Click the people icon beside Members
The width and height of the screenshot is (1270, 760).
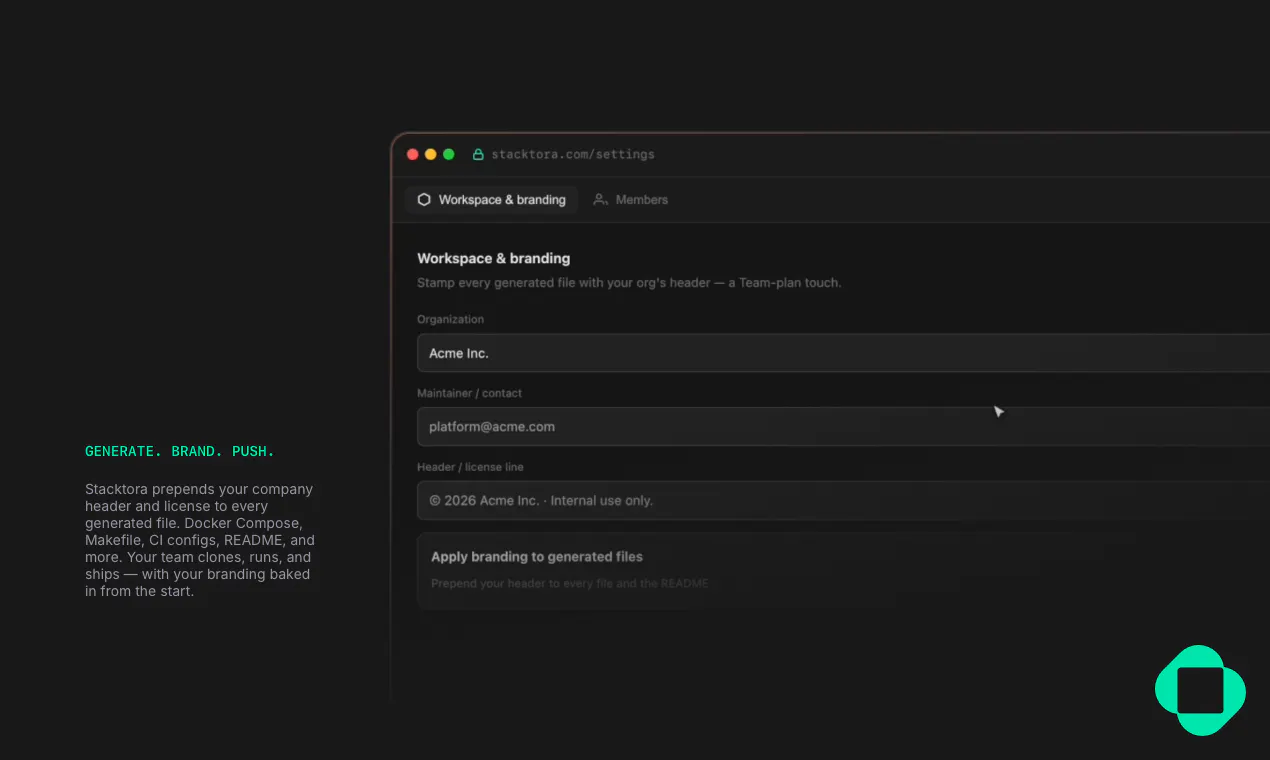pos(600,200)
